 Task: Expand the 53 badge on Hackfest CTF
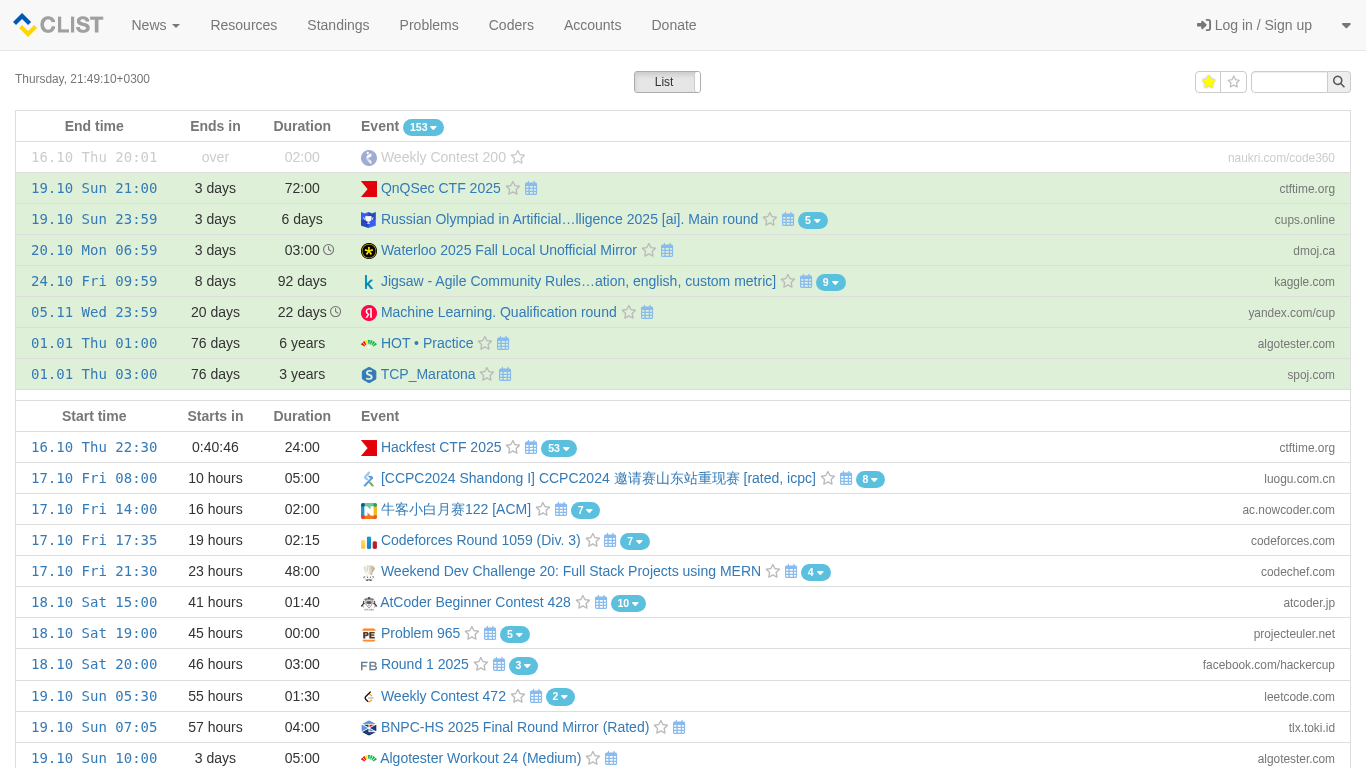pyautogui.click(x=559, y=448)
